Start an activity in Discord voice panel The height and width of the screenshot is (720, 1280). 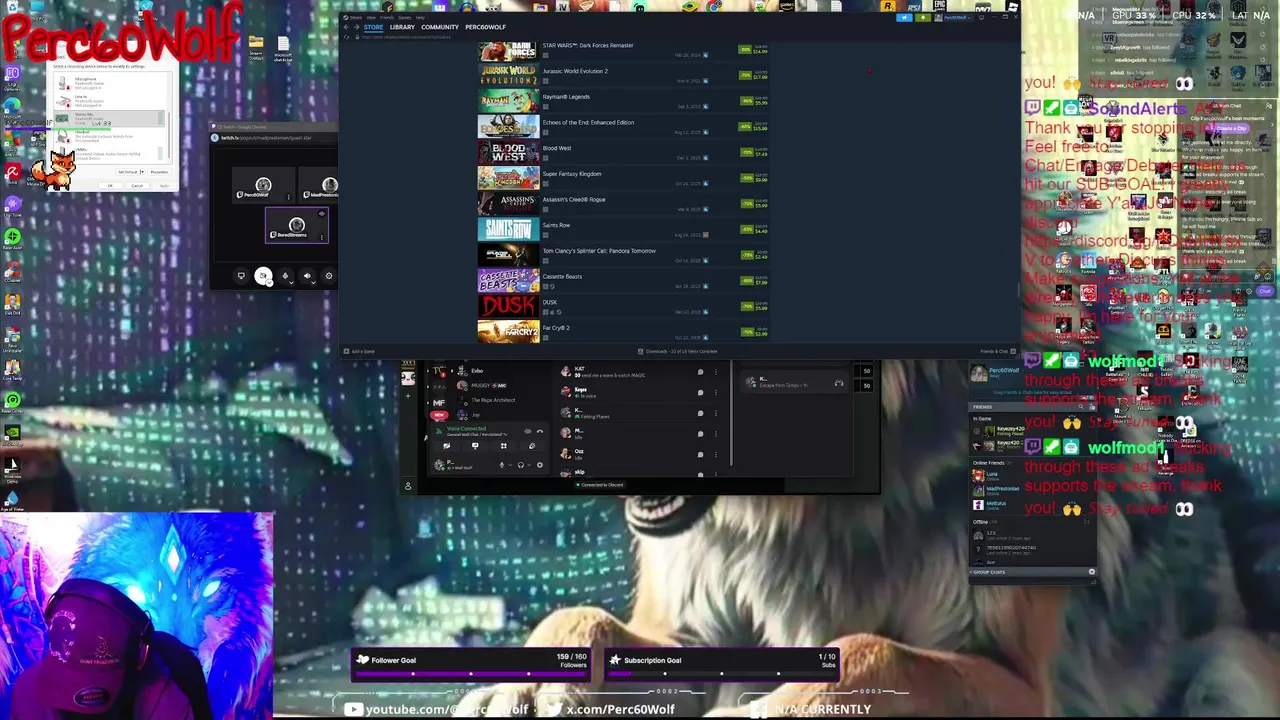tap(503, 446)
